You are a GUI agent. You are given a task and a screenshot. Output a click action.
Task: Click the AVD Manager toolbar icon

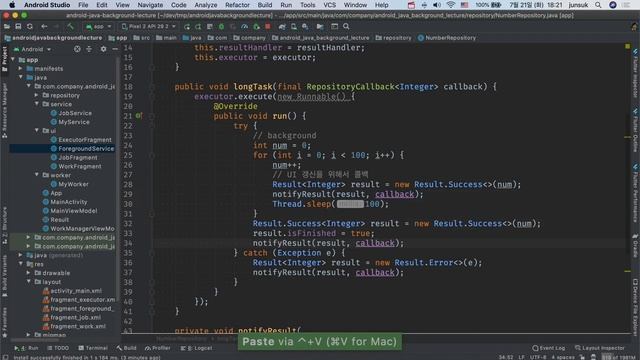(x=293, y=27)
